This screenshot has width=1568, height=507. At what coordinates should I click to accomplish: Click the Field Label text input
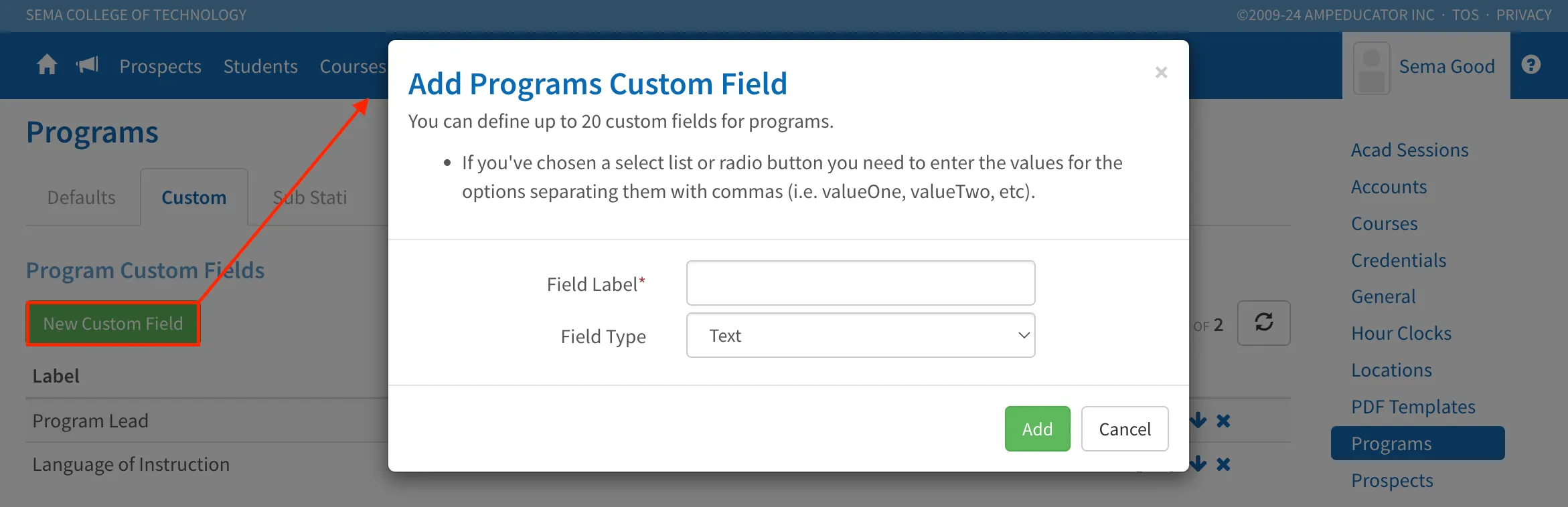pyautogui.click(x=860, y=284)
